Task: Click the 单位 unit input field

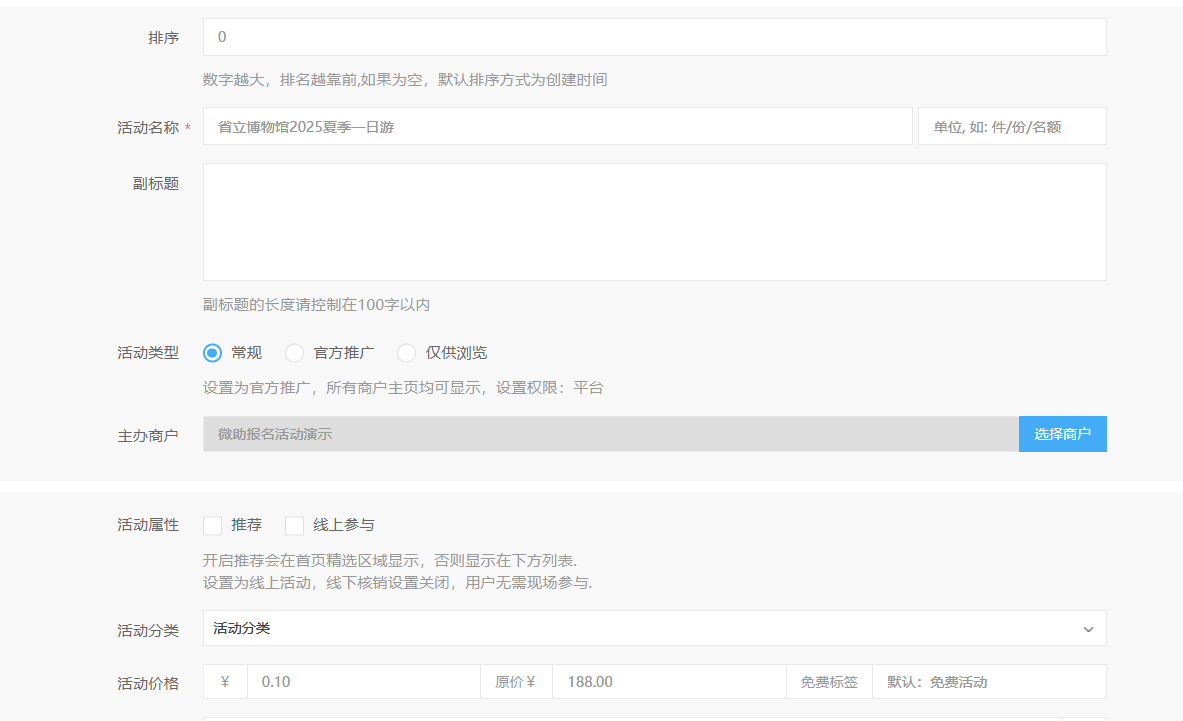Action: [x=1011, y=127]
